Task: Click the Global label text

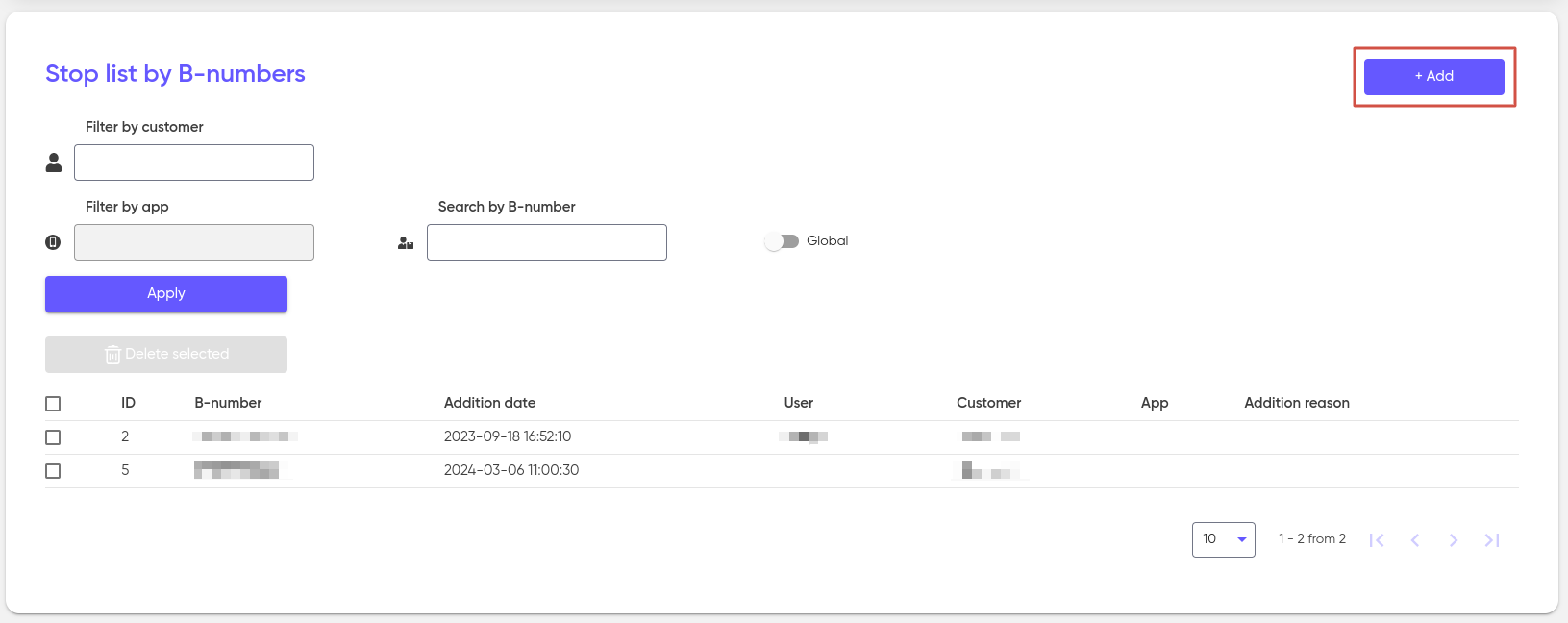Action: (827, 241)
